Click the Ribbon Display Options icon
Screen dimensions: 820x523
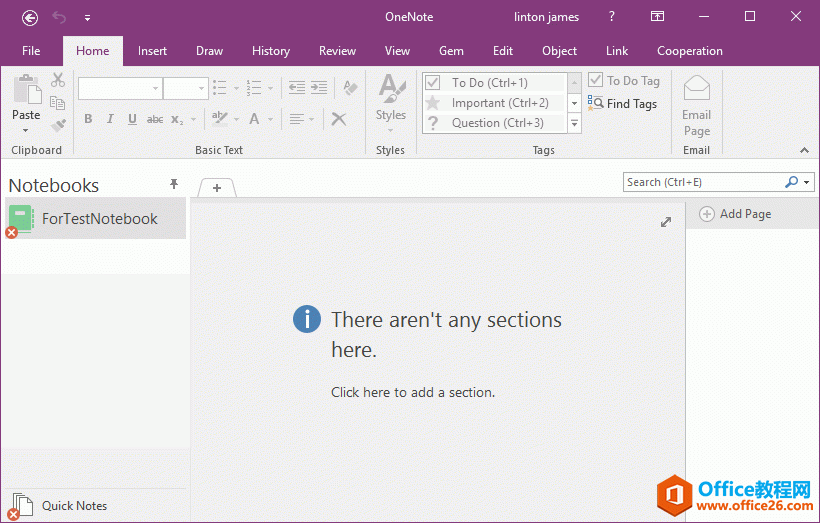[x=657, y=17]
